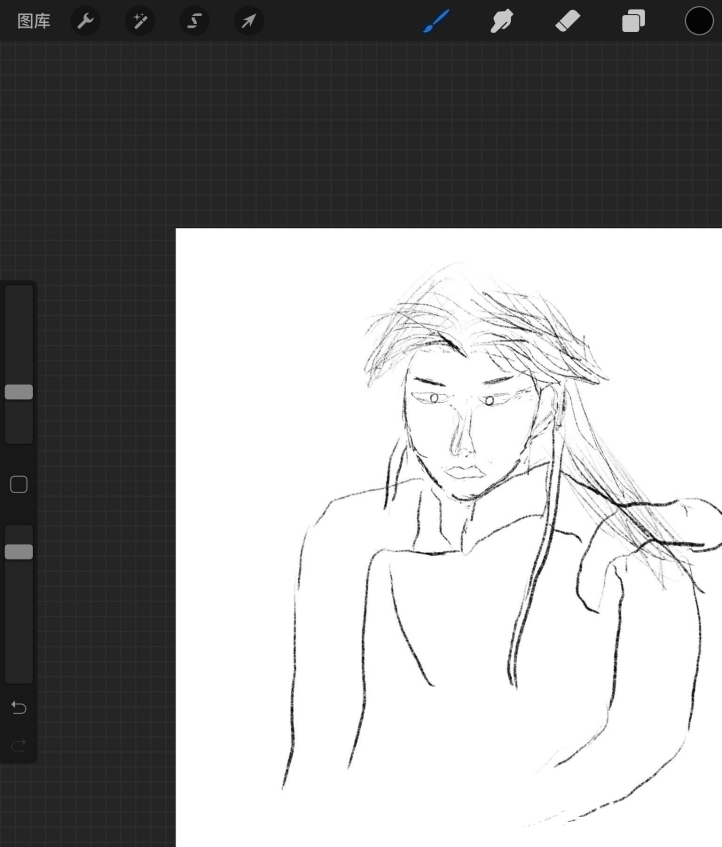The height and width of the screenshot is (847, 722).
Task: Select the Smudge finger tool
Action: click(x=502, y=21)
